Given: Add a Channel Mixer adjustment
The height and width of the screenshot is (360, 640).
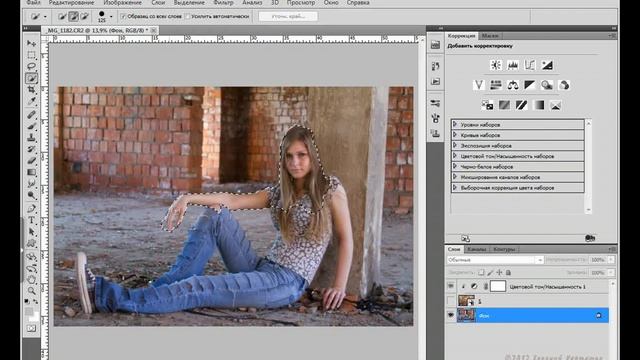Looking at the screenshot, I should (564, 85).
